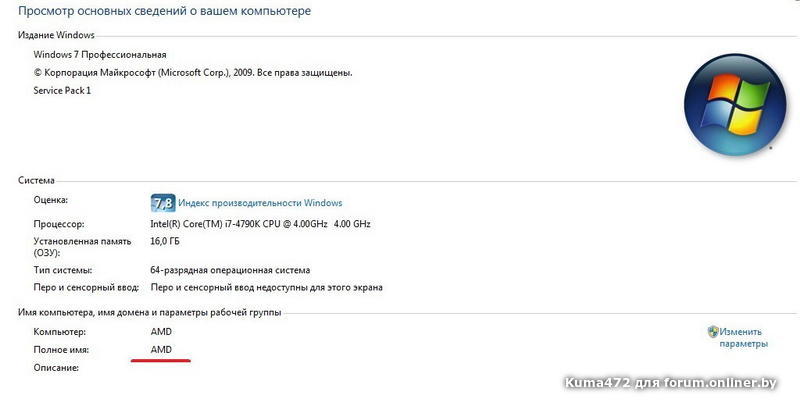
Task: Click the Windows 7 logo image
Action: point(728,105)
